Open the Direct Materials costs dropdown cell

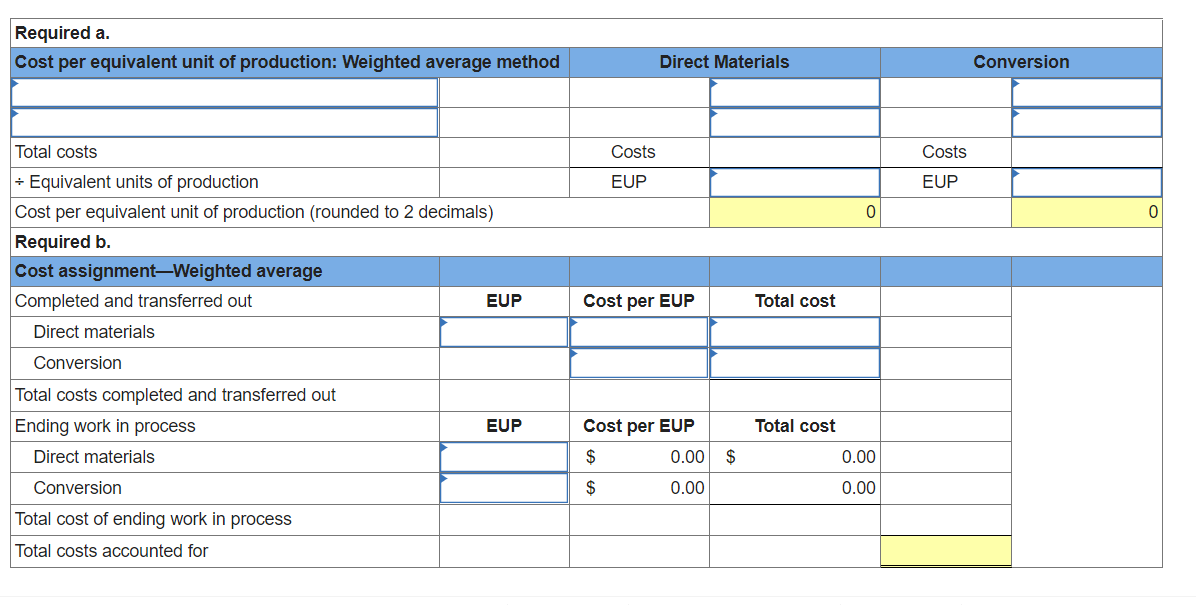(x=793, y=92)
